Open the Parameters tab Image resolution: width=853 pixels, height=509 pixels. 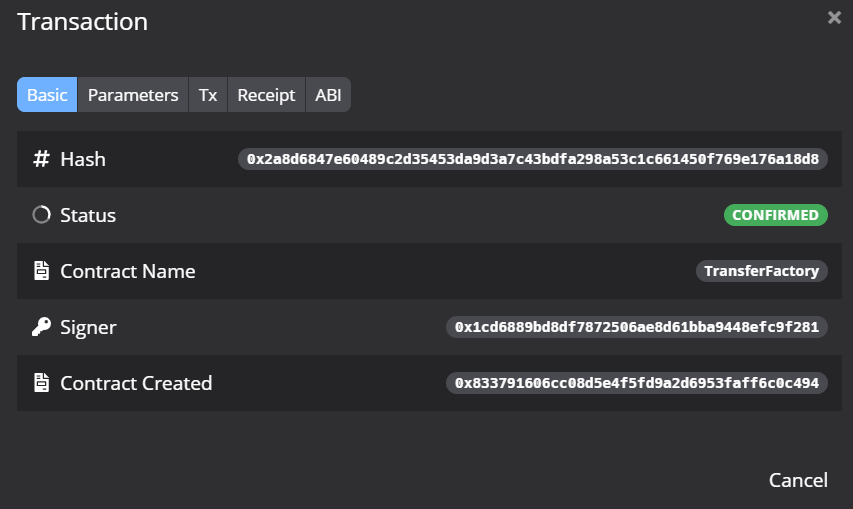point(133,95)
